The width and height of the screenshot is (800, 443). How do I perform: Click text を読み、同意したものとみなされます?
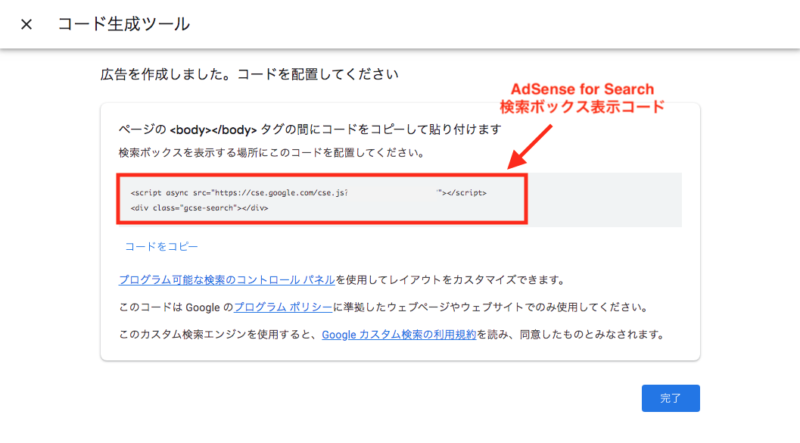coord(571,335)
